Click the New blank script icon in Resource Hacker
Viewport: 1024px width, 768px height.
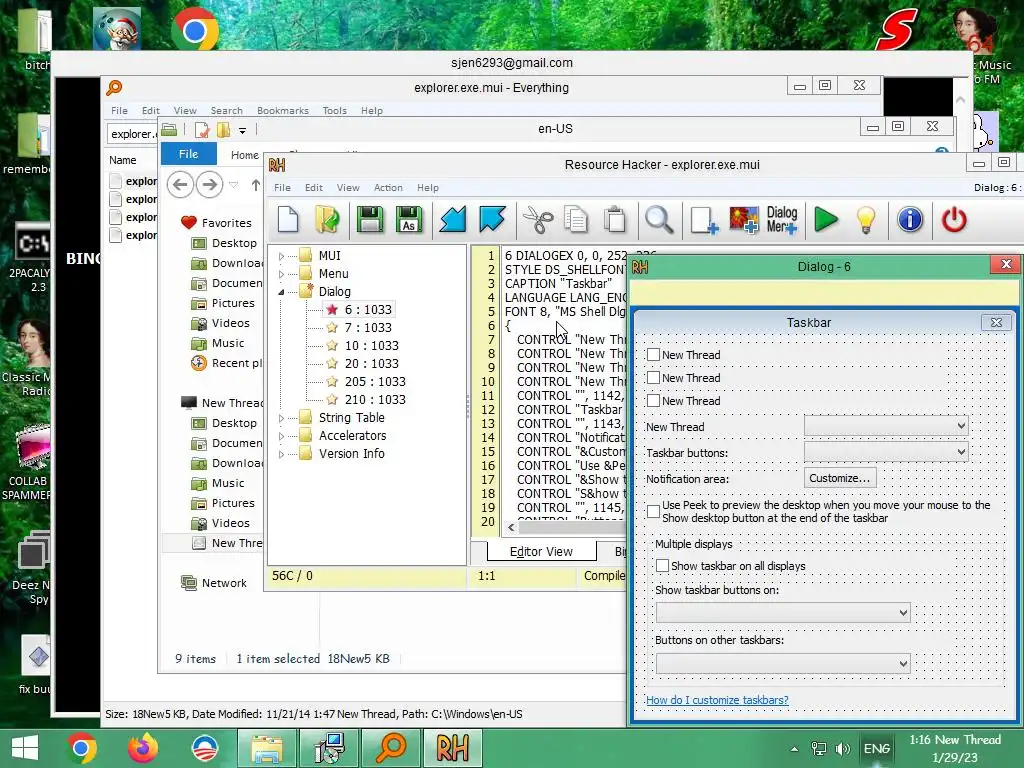(x=288, y=219)
